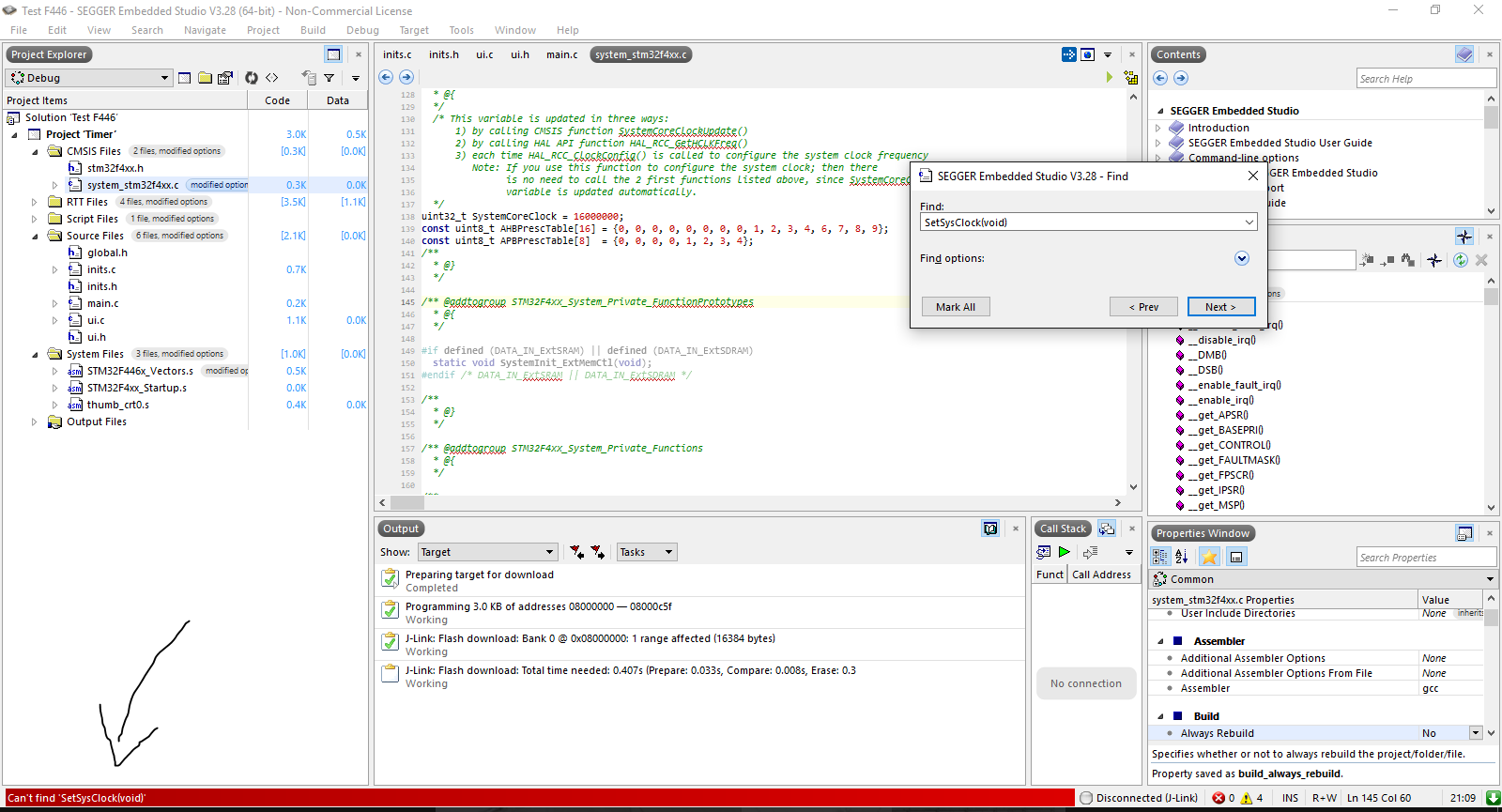1502x812 pixels.
Task: Click the green triangle in editor toolbar
Action: coord(1110,77)
